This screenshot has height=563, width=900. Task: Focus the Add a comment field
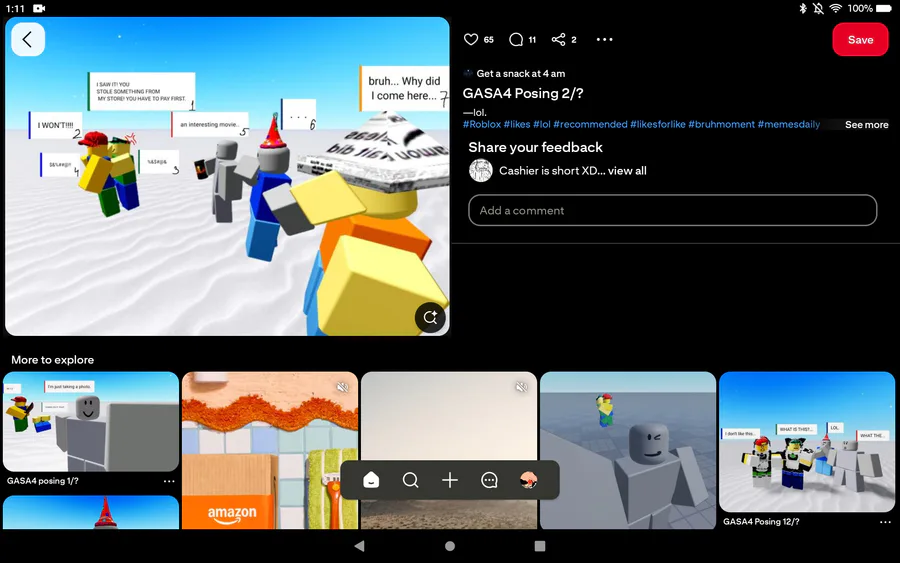(672, 211)
